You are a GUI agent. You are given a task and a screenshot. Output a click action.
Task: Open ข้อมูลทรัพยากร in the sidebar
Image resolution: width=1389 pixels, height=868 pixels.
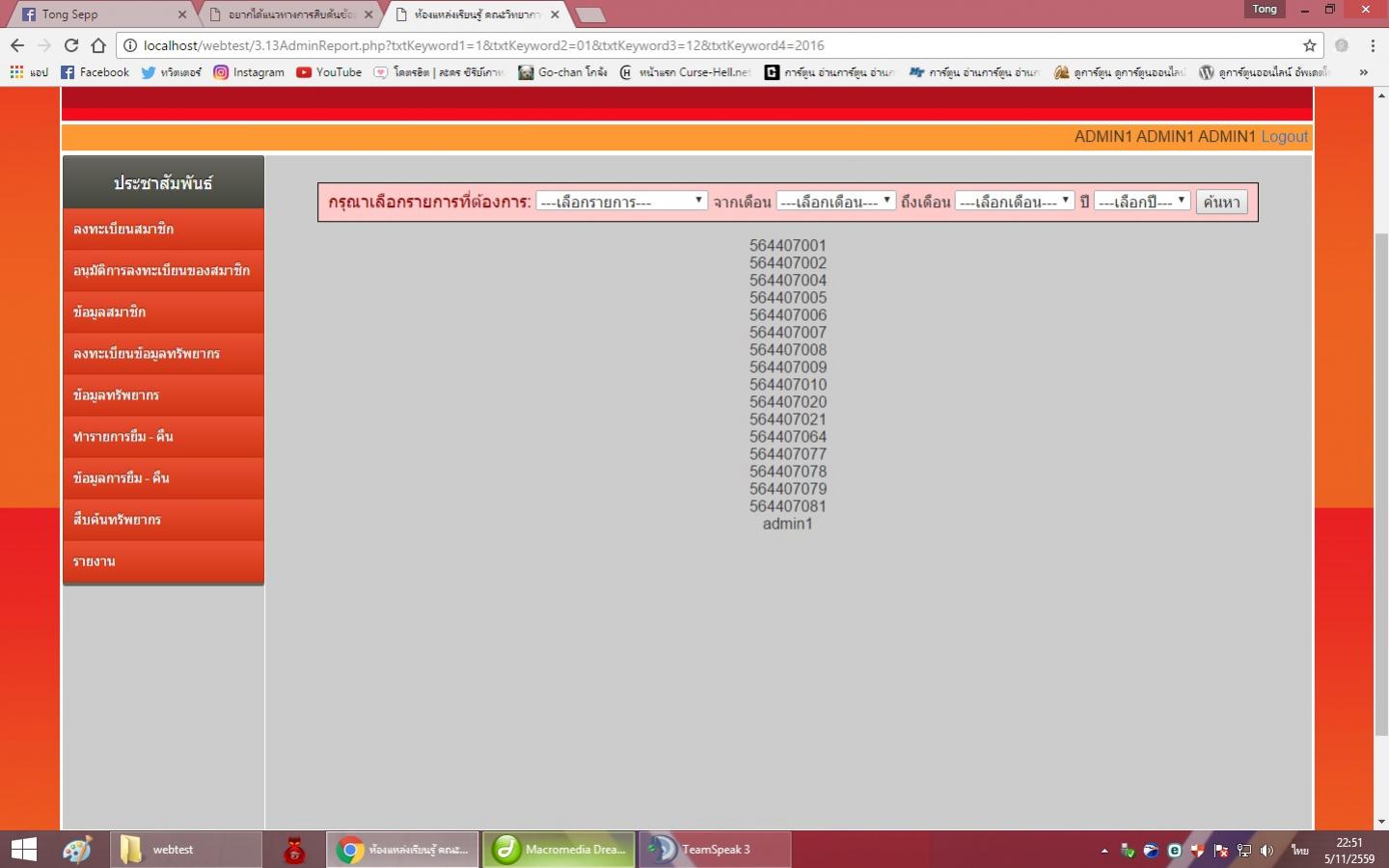click(163, 395)
